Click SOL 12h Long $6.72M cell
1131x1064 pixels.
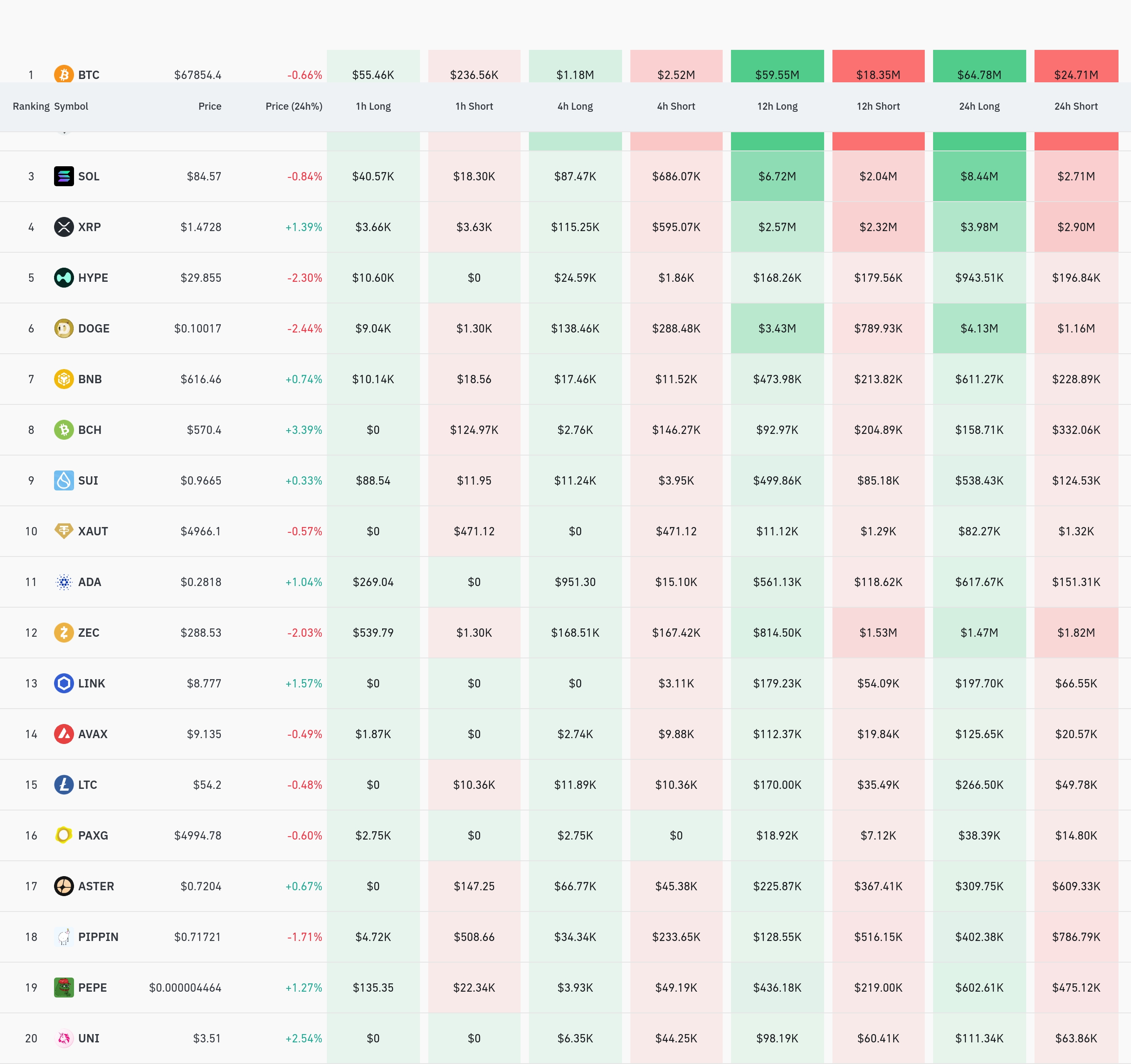[x=777, y=176]
